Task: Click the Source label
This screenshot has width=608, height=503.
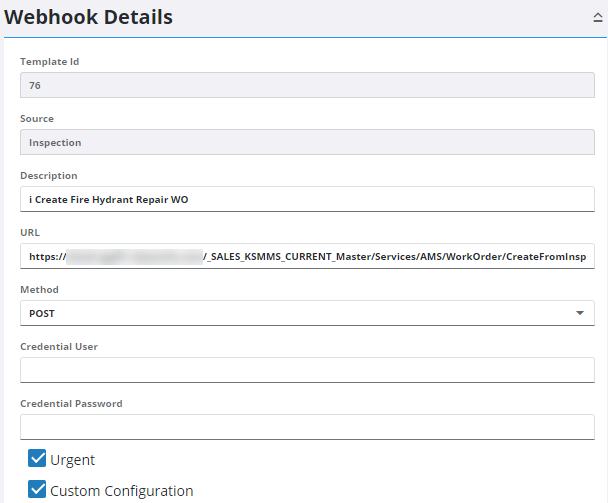Action: tap(37, 119)
